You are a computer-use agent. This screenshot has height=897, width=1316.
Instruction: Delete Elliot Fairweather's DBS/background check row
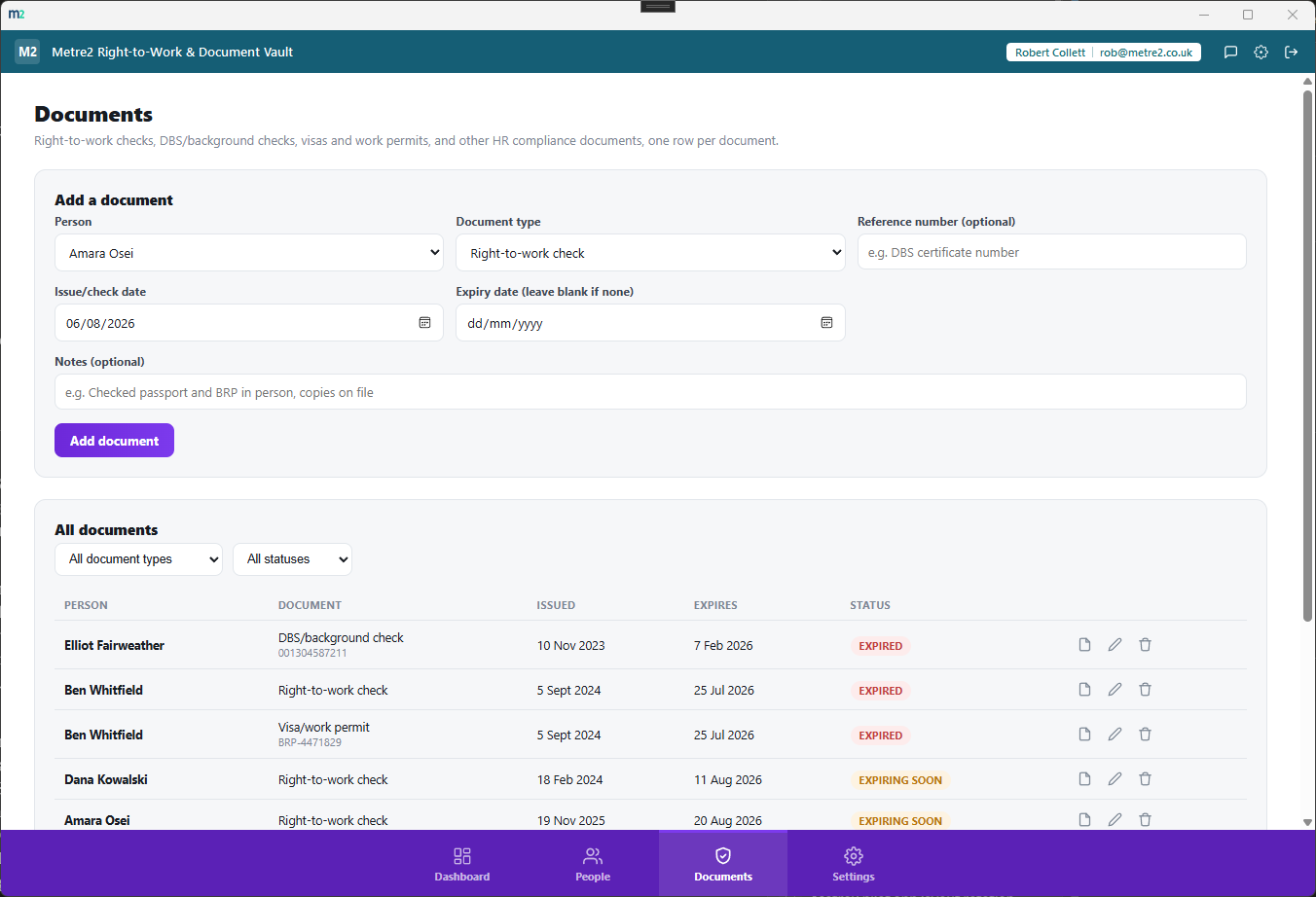[x=1145, y=645]
